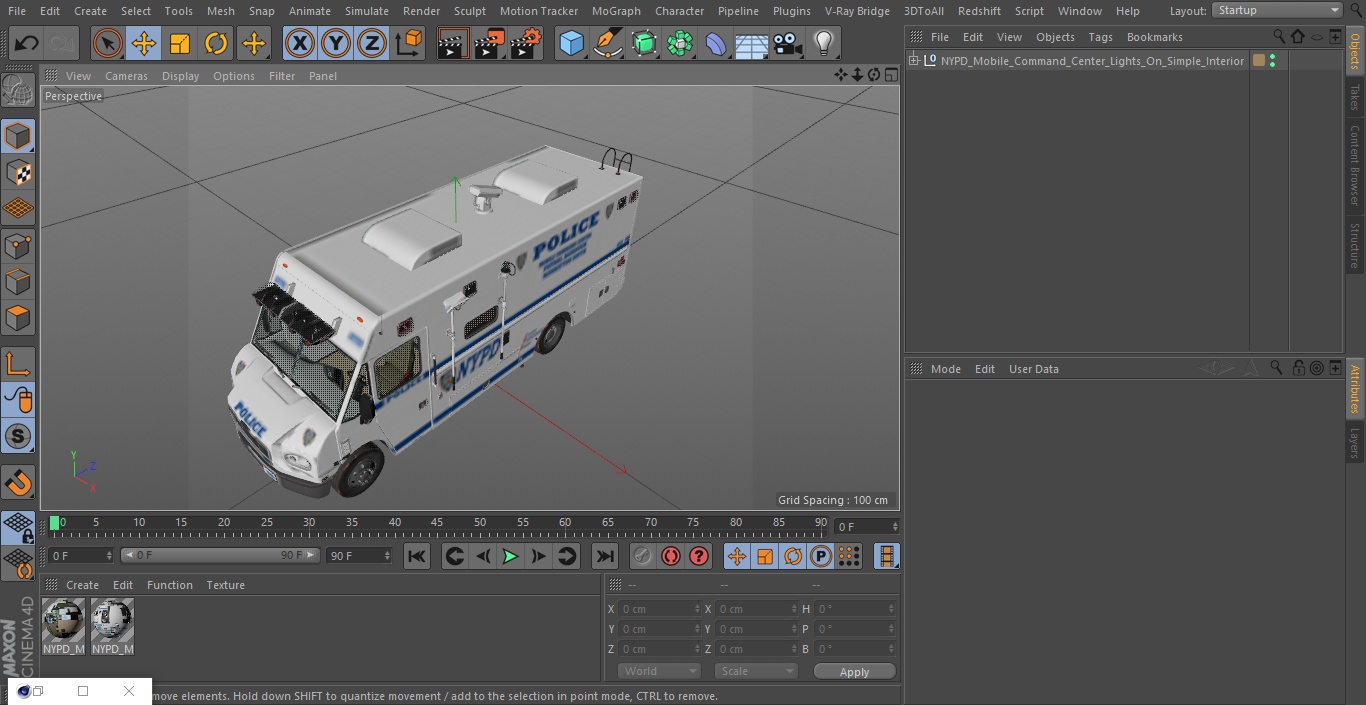1366x705 pixels.
Task: Click the Undo arrow icon
Action: (27, 43)
